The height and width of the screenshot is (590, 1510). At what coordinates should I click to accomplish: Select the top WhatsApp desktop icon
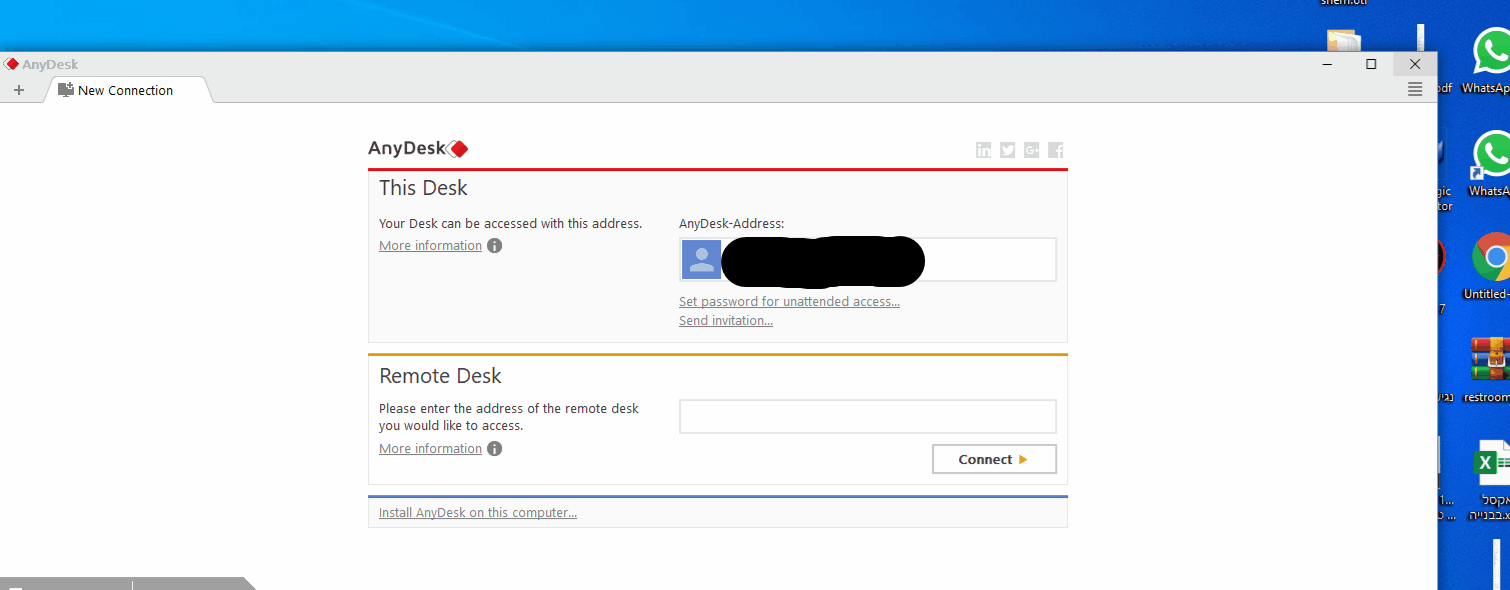[x=1490, y=61]
